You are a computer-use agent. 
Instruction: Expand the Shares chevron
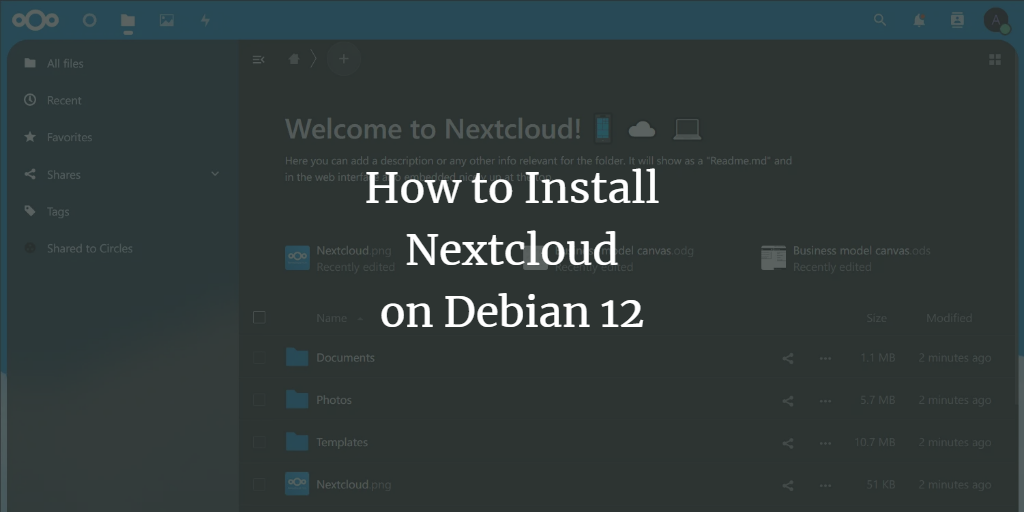coord(215,174)
